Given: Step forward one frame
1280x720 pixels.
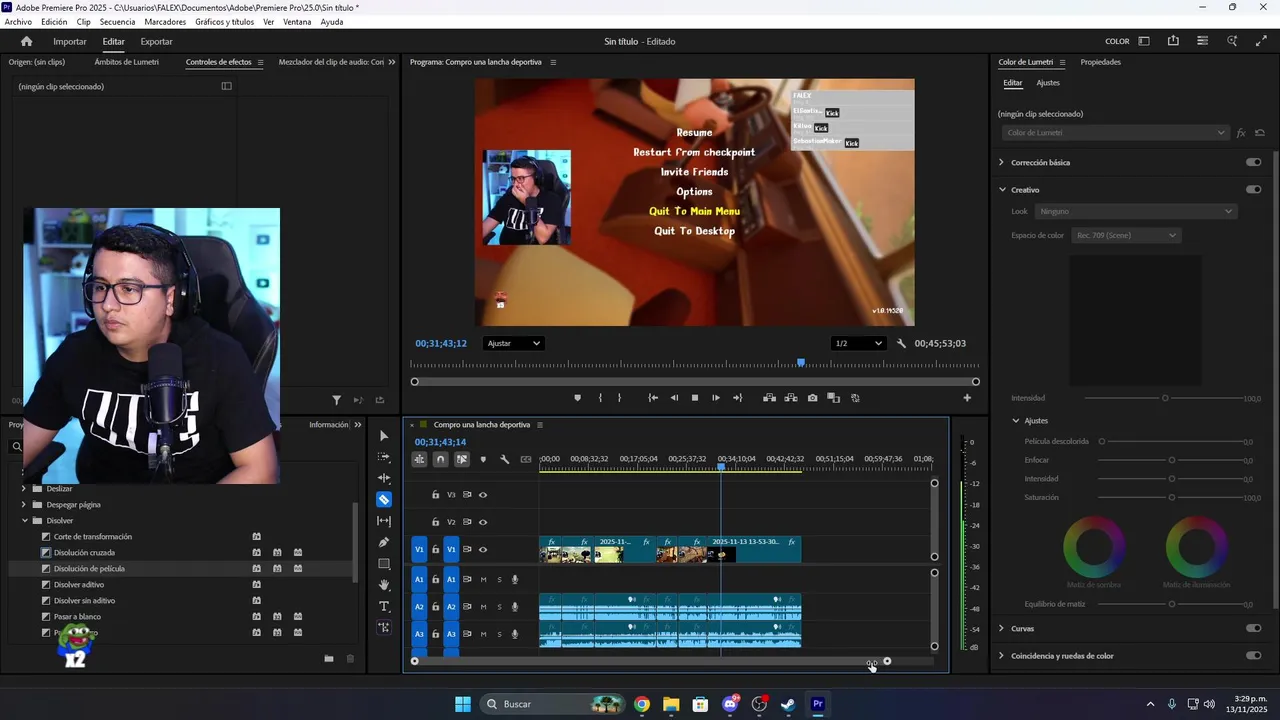Looking at the screenshot, I should point(716,398).
